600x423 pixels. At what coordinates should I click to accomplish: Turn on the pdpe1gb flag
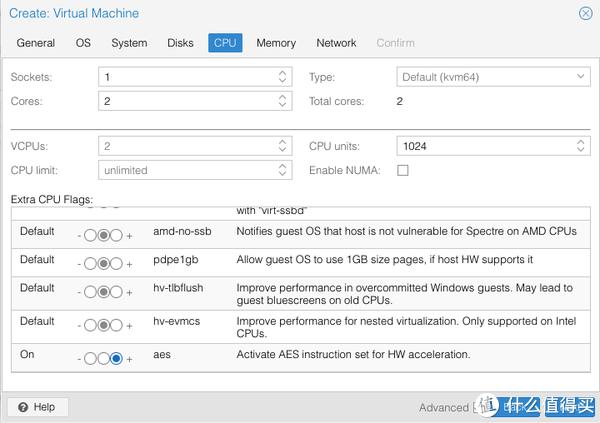click(116, 264)
